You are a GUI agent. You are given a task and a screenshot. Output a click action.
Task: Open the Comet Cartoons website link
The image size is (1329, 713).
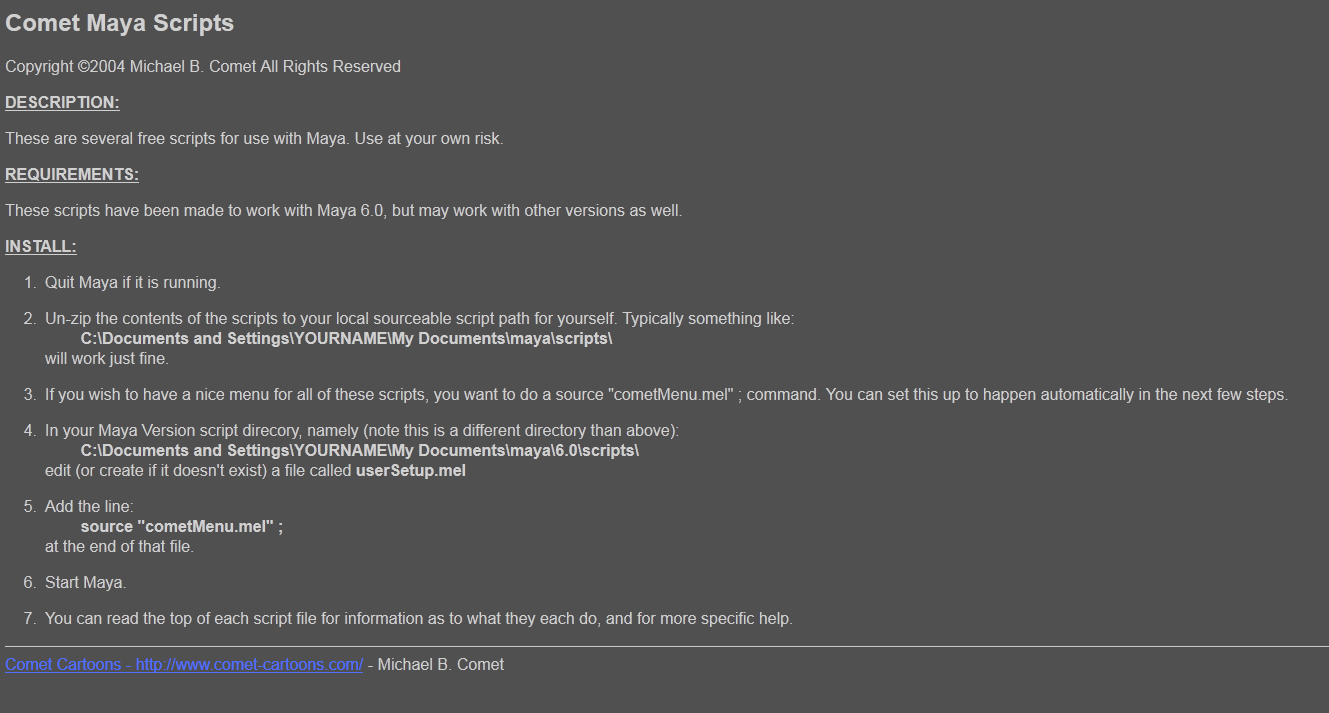click(x=184, y=665)
